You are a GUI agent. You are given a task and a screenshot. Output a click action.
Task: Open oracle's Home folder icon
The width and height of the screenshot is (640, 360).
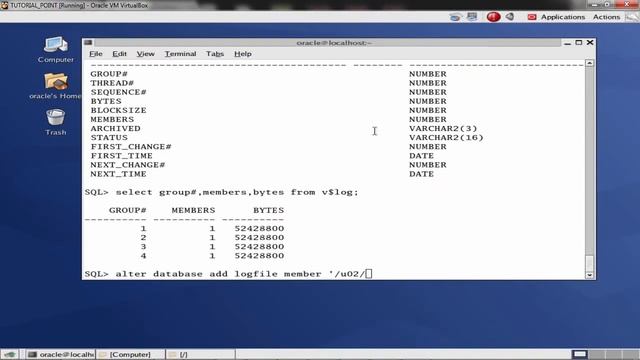pos(56,86)
